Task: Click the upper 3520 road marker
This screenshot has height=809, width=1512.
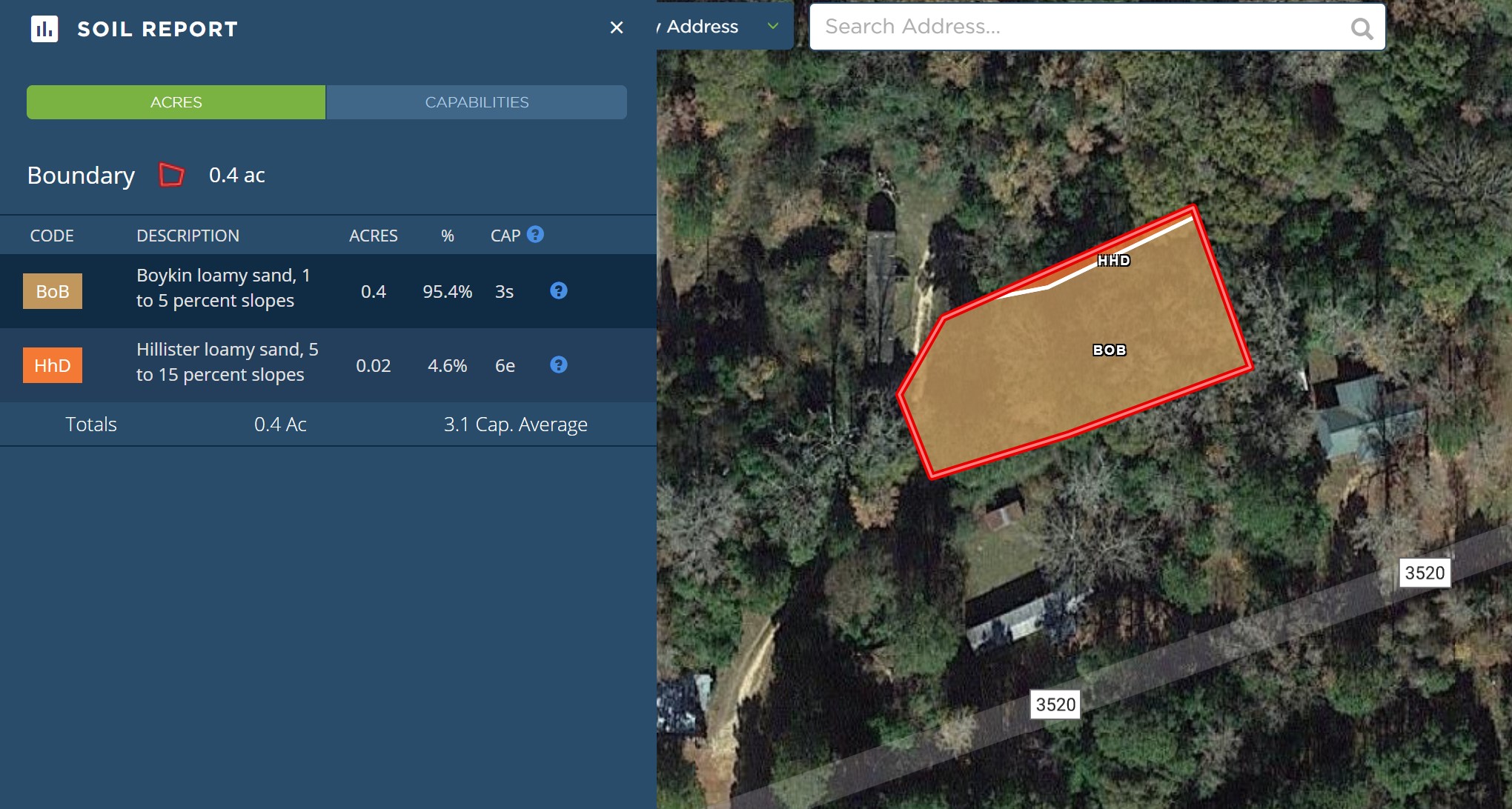Action: 1425,573
